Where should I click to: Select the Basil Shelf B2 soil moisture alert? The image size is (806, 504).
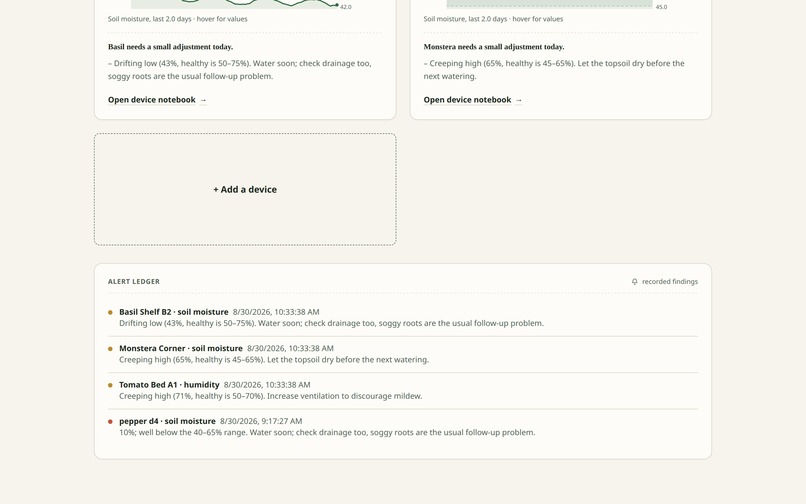(403, 317)
